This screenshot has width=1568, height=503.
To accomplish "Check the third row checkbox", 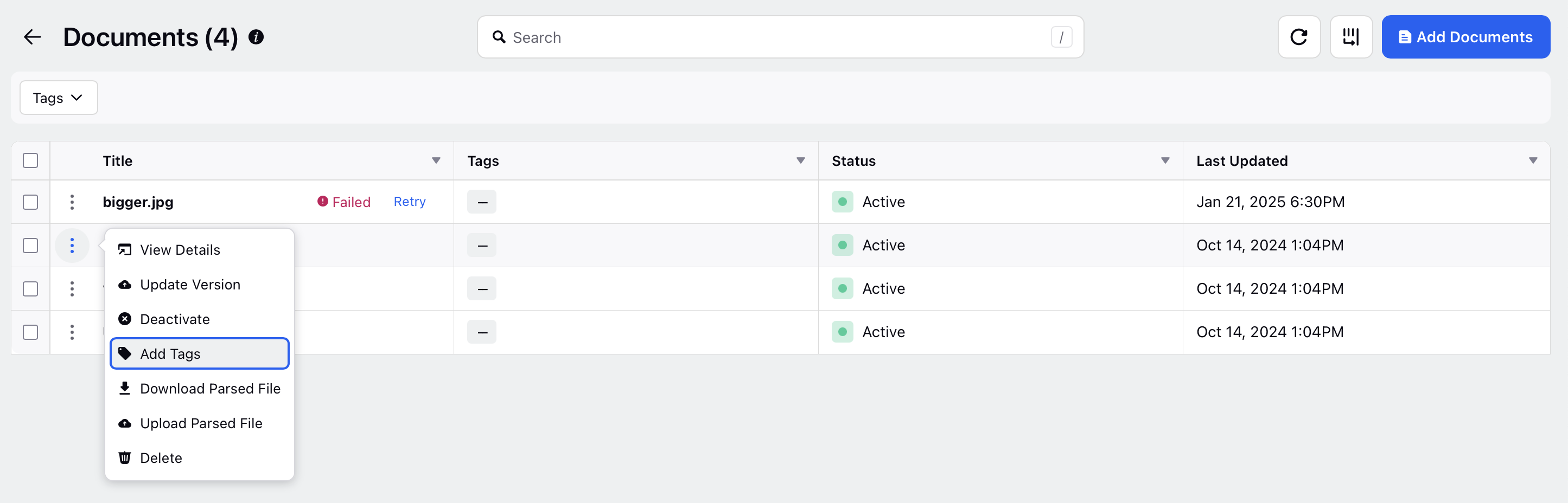I will click(30, 288).
